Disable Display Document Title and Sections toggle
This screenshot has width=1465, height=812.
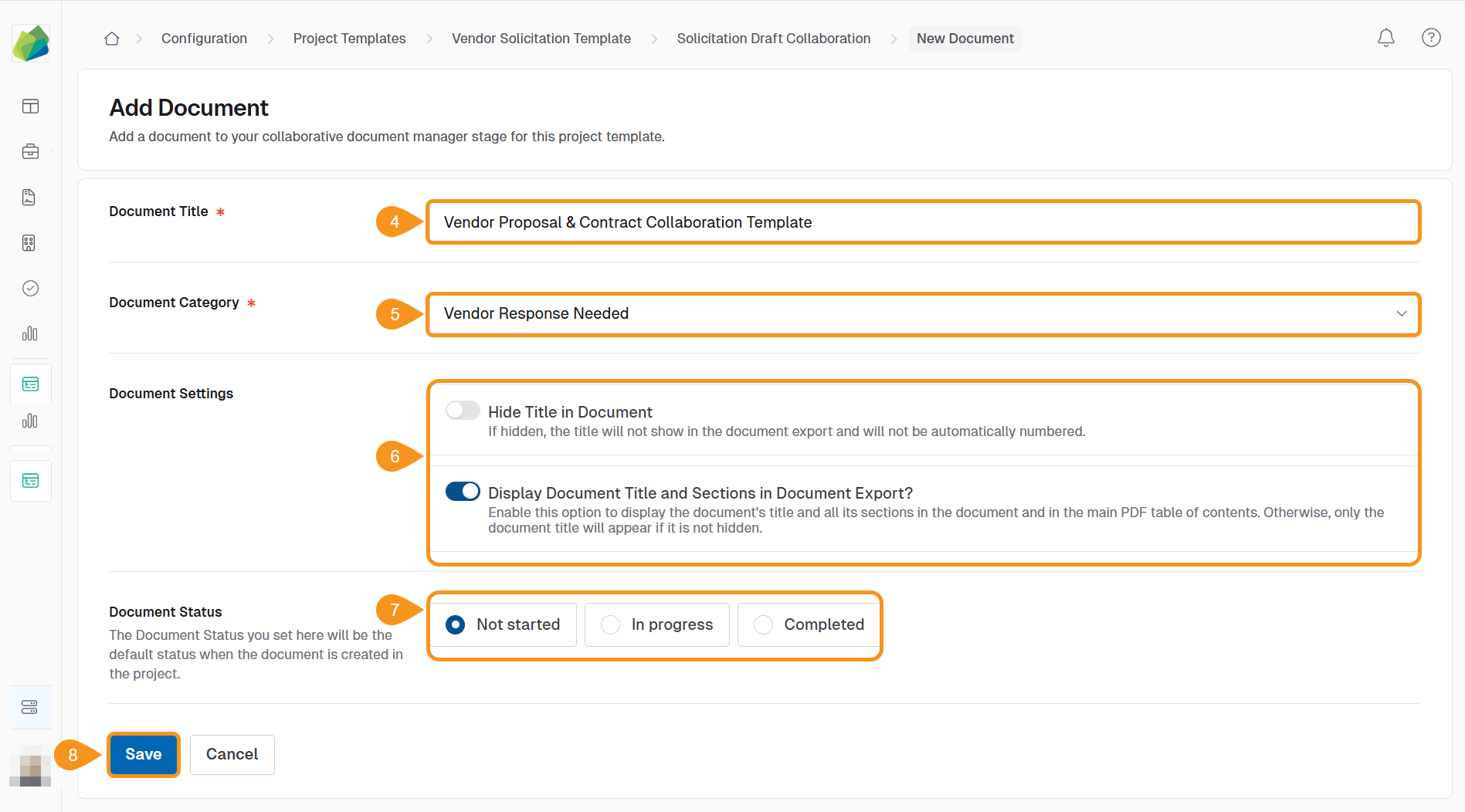click(463, 491)
